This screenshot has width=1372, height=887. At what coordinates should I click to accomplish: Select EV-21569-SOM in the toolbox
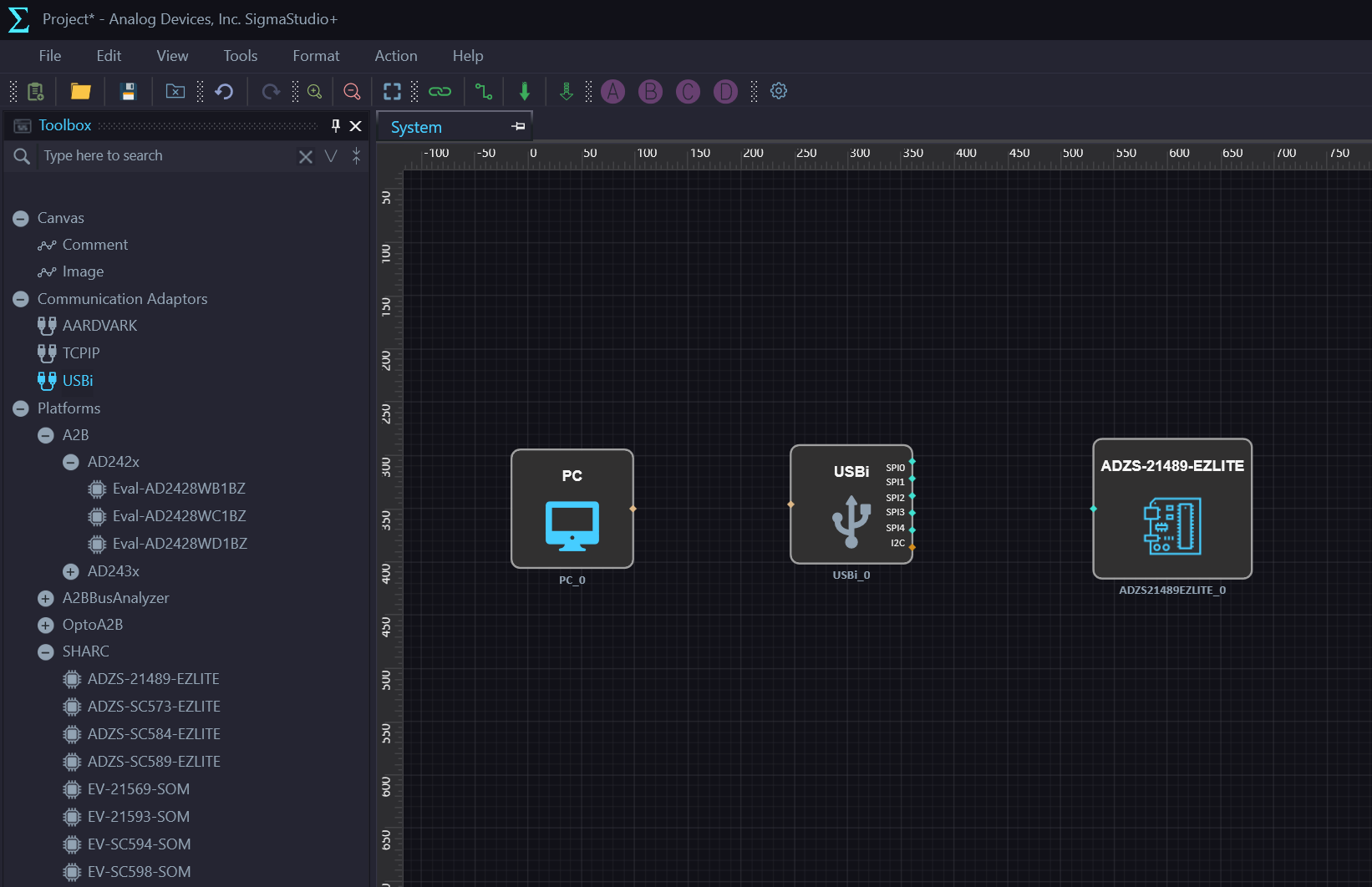coord(139,789)
